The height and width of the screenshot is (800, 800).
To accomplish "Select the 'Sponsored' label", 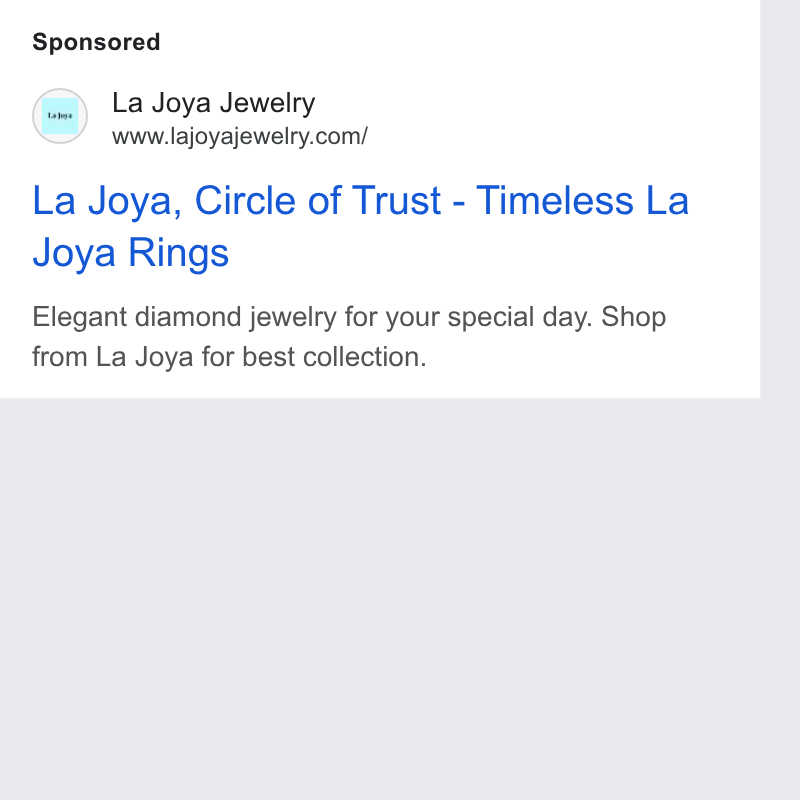I will coord(96,42).
